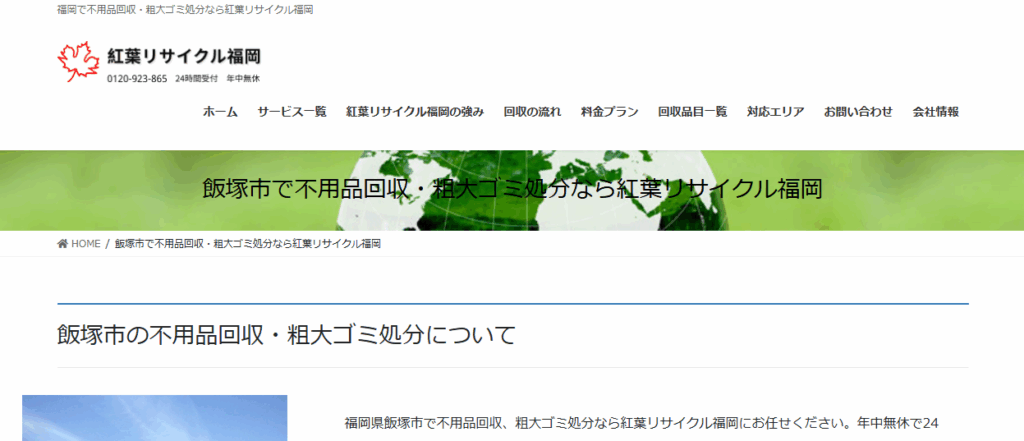Viewport: 1024px width, 441px height.
Task: Navigate to the 会社情報 menu item
Action: tap(935, 112)
